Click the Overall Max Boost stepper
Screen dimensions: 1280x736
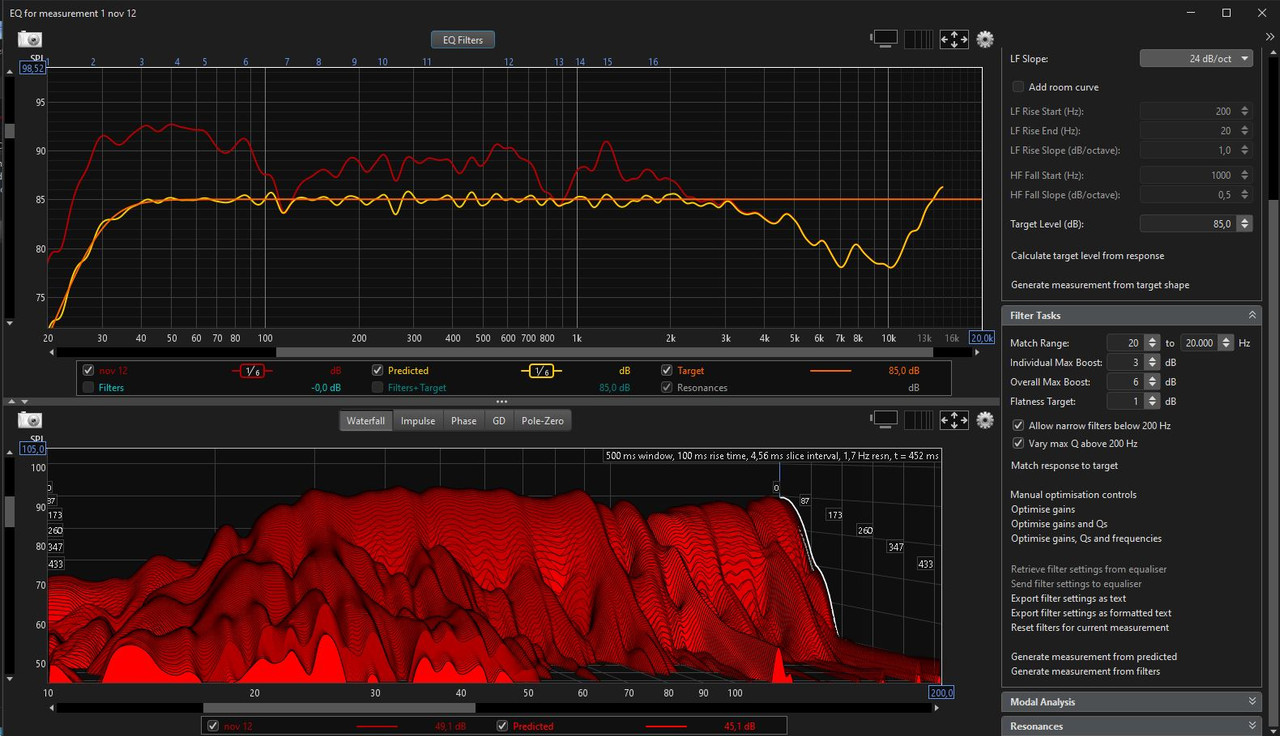click(x=1152, y=382)
